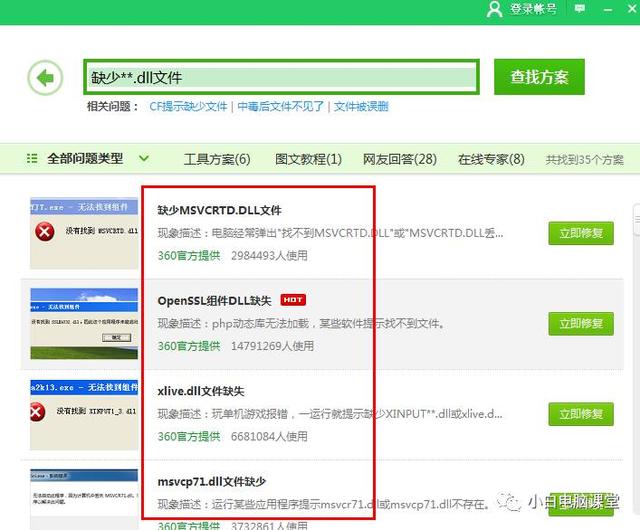Open thumbnail for OpenSSL SSLEAY32 error
640x530 pixels.
[84, 324]
